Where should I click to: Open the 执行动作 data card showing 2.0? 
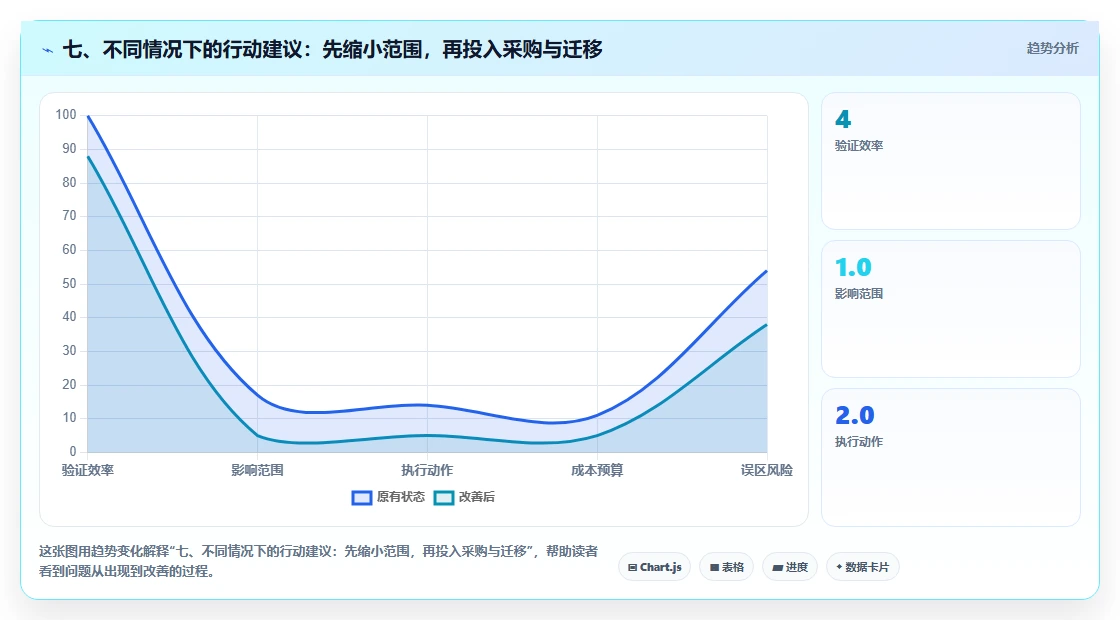(951, 457)
